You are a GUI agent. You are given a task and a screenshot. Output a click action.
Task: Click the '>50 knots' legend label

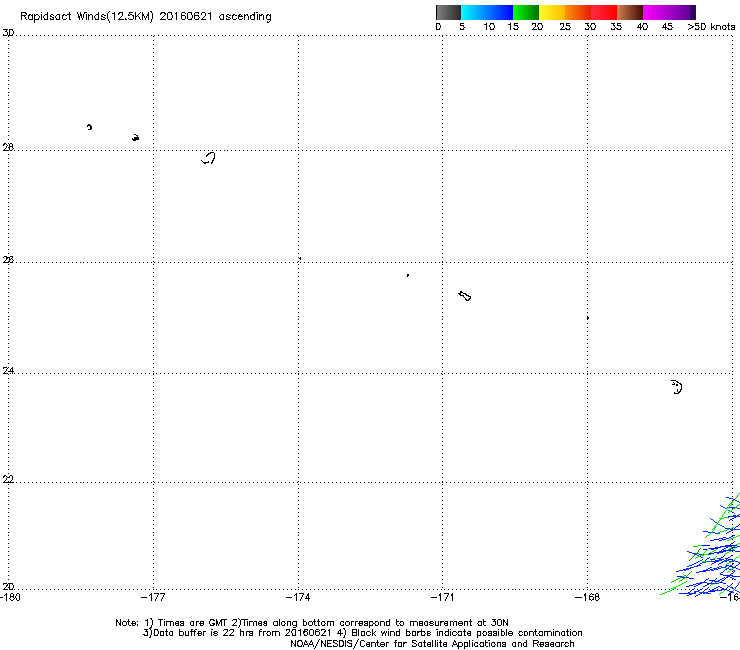click(x=711, y=27)
